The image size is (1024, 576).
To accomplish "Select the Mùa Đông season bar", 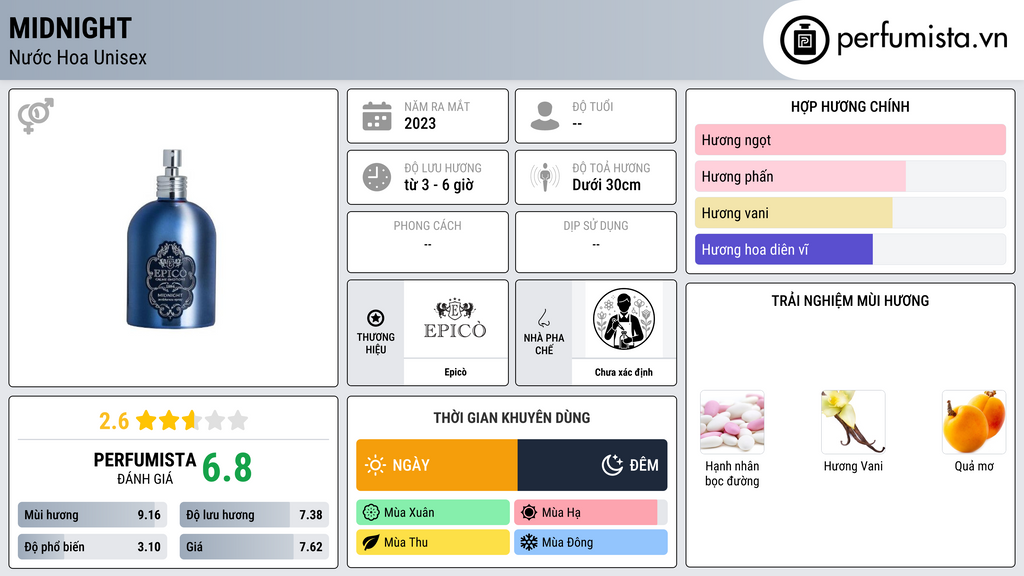I will point(591,542).
